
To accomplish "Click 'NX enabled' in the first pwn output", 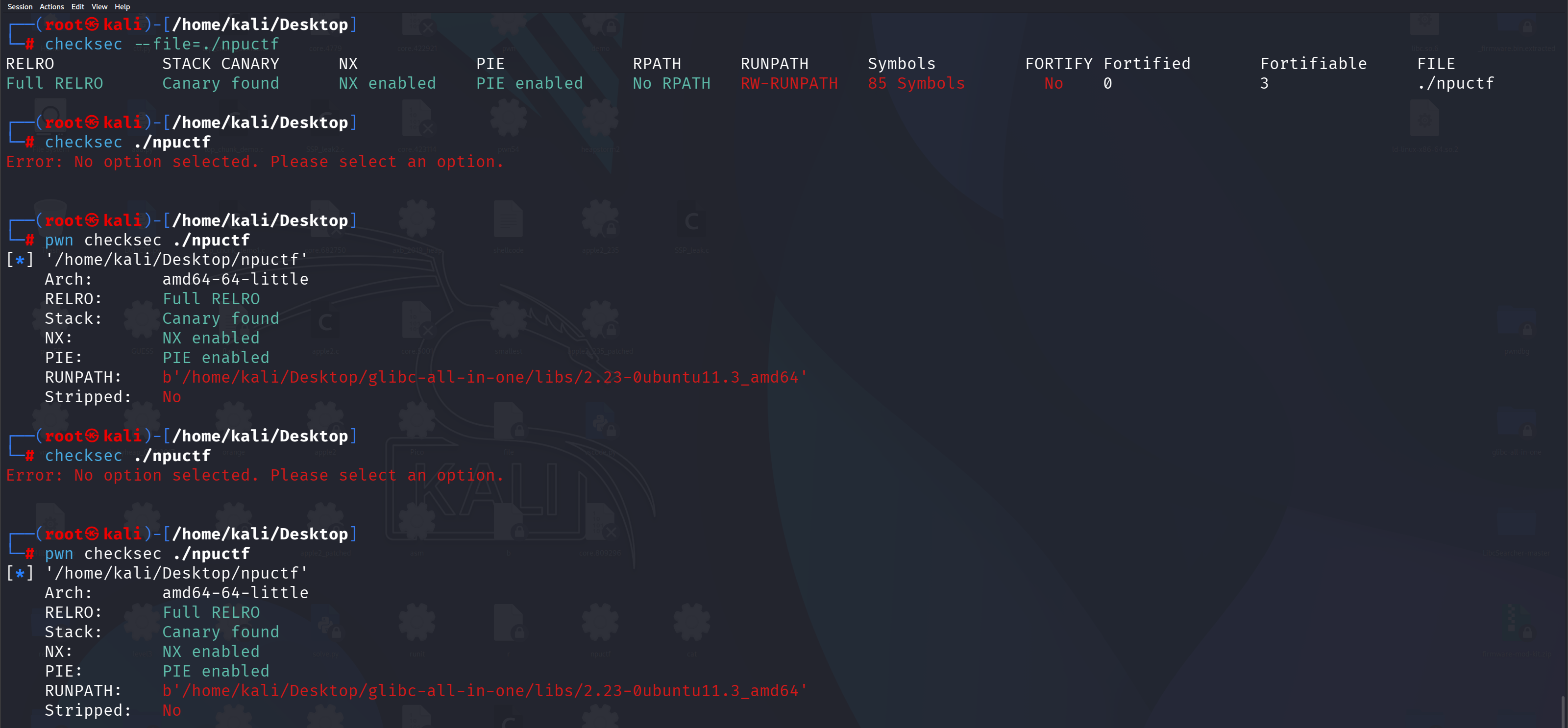I will tap(211, 339).
